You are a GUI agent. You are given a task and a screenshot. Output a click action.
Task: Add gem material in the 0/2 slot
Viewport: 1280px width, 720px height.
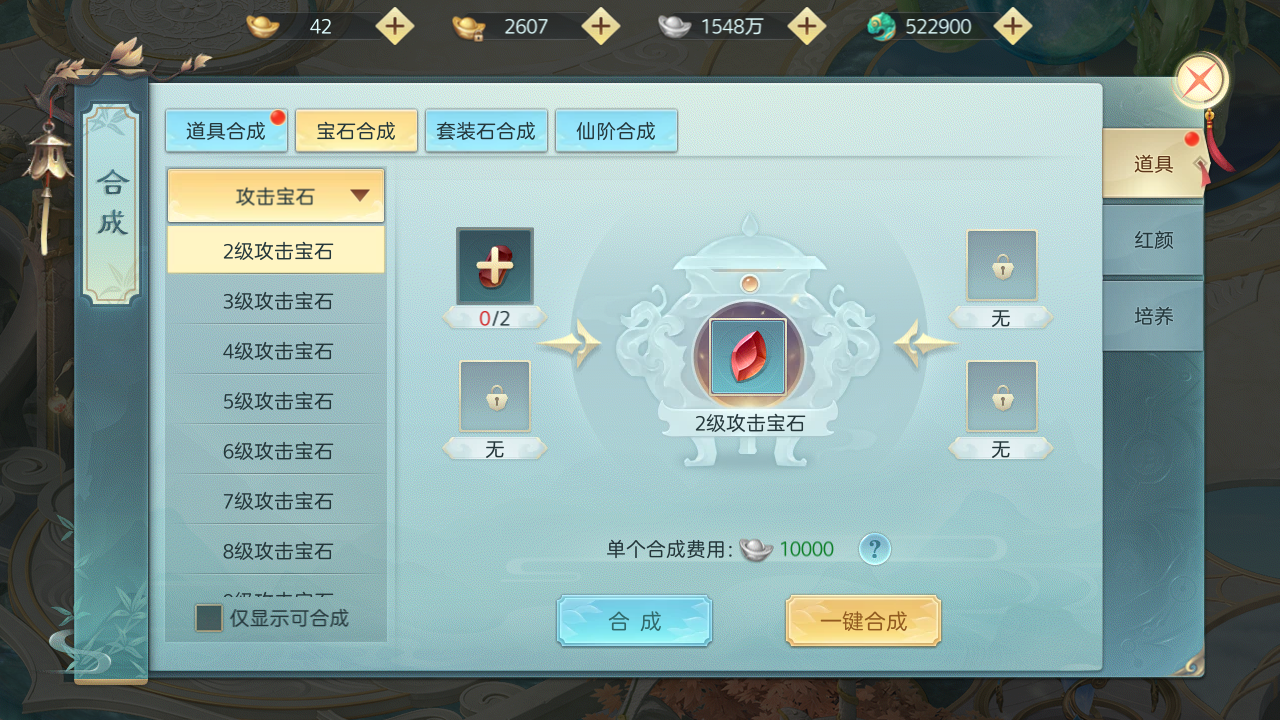[x=495, y=266]
